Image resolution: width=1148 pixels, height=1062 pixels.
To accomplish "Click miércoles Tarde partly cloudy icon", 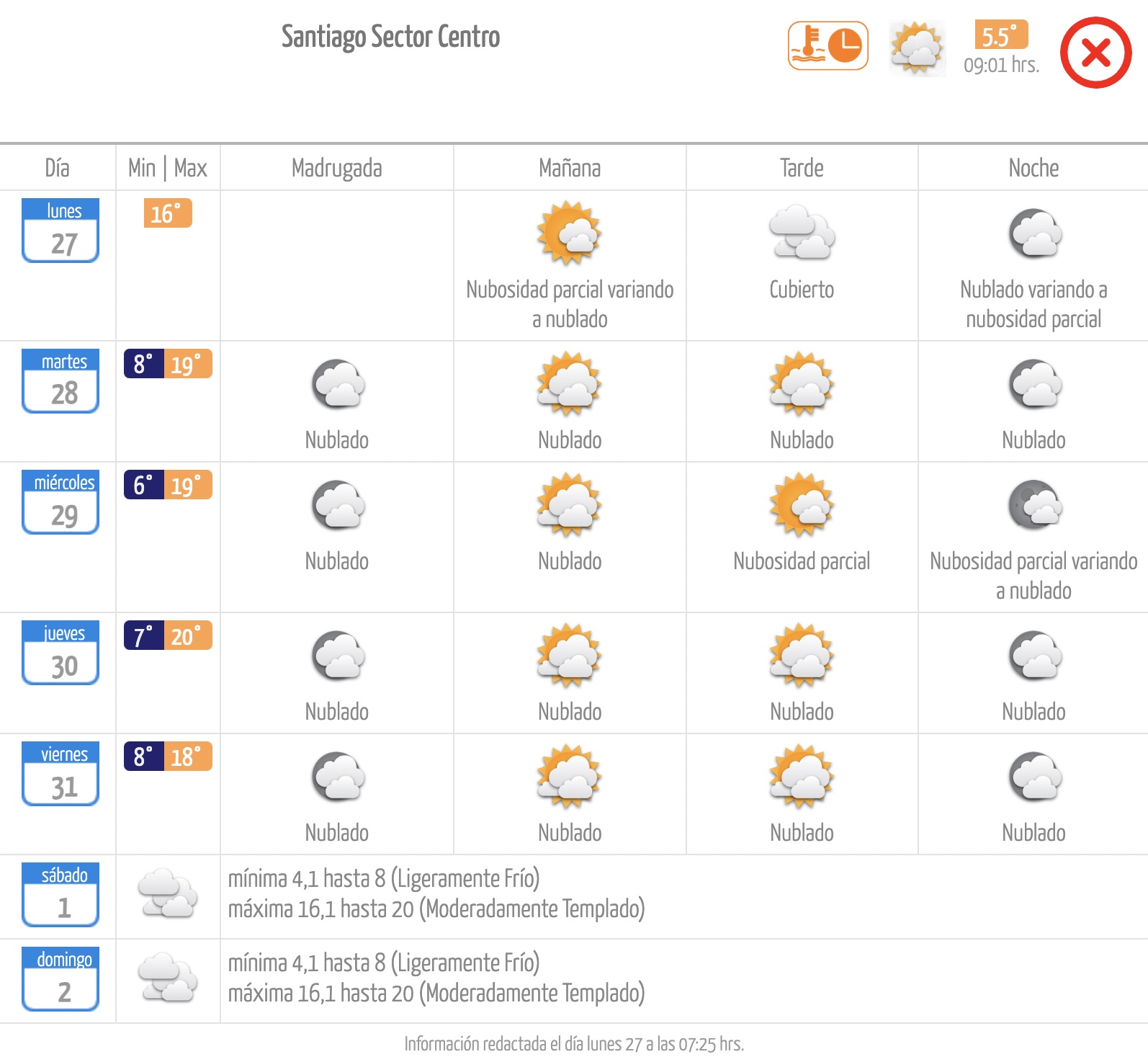I will point(802,505).
